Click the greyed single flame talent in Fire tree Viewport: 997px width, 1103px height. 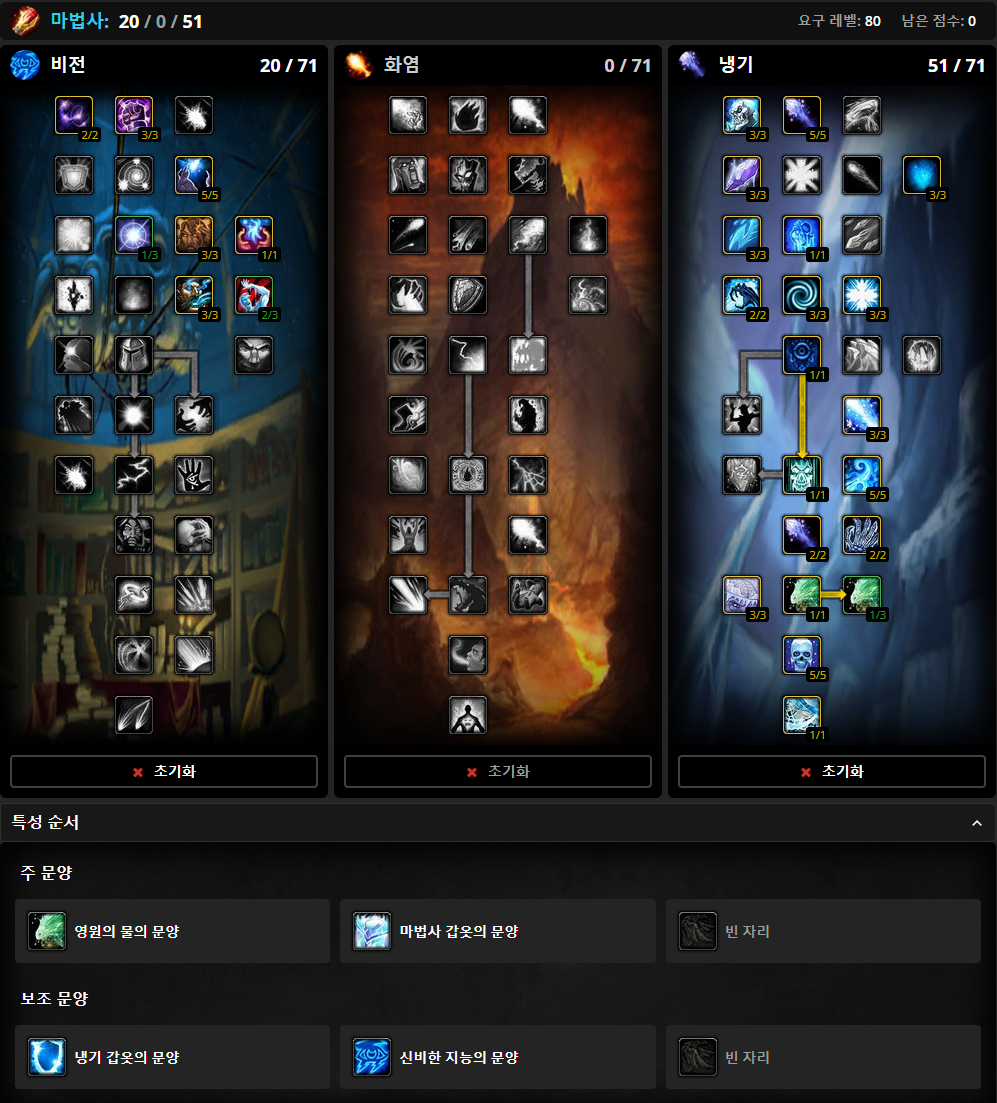pos(588,235)
